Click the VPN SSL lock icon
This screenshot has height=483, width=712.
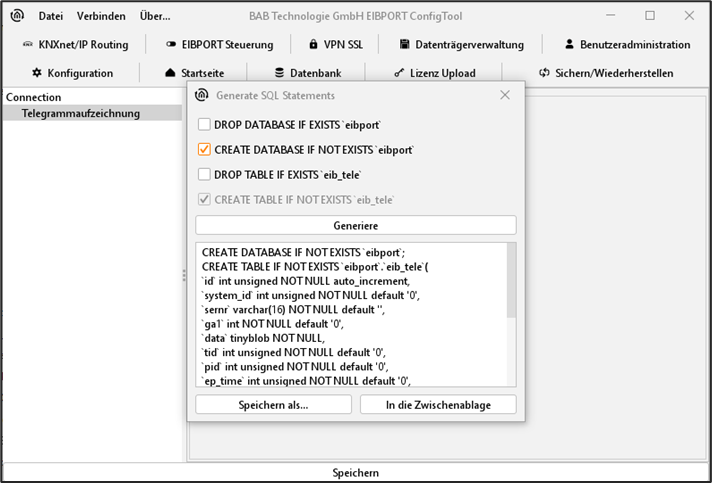pos(313,44)
